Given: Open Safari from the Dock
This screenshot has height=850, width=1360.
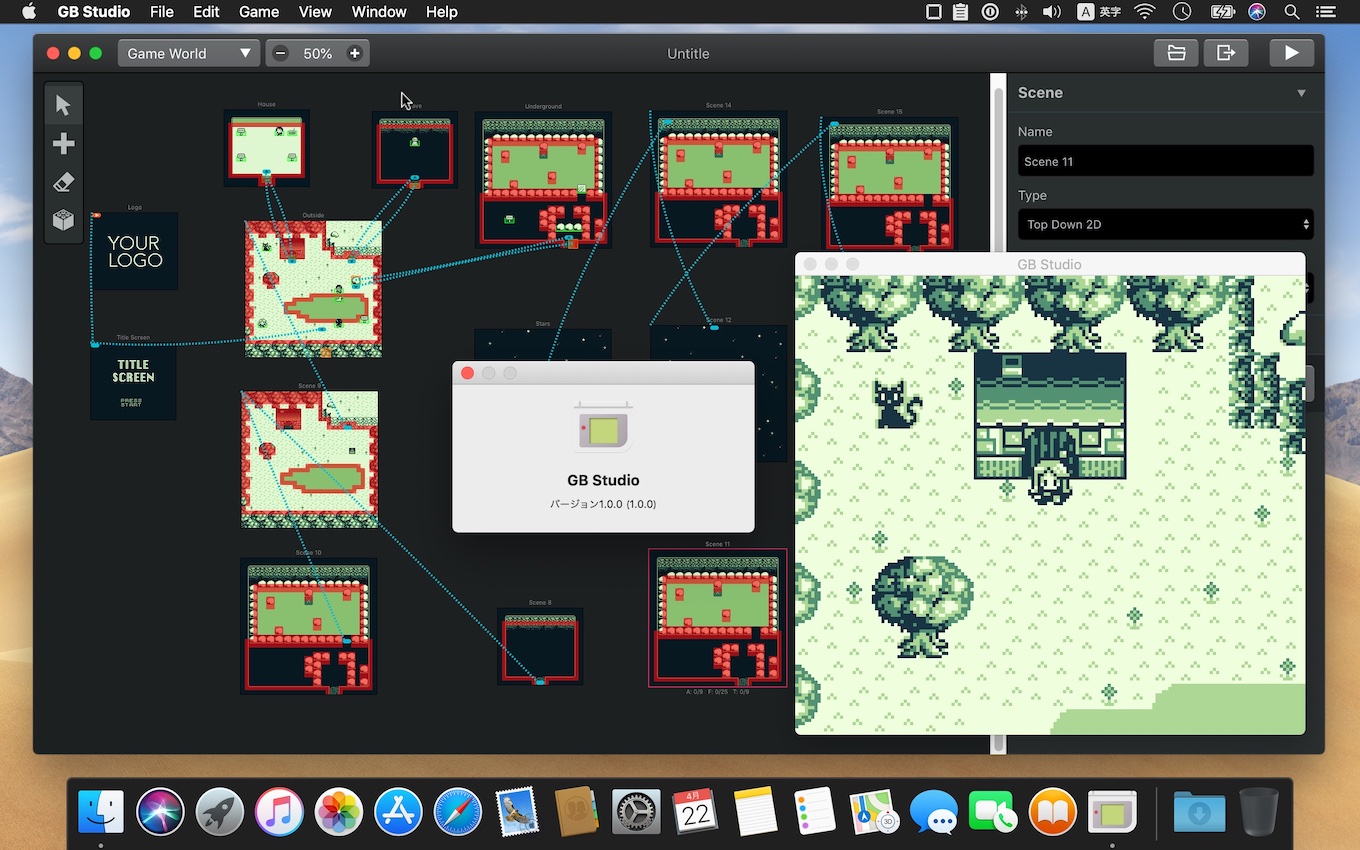Looking at the screenshot, I should pyautogui.click(x=458, y=811).
